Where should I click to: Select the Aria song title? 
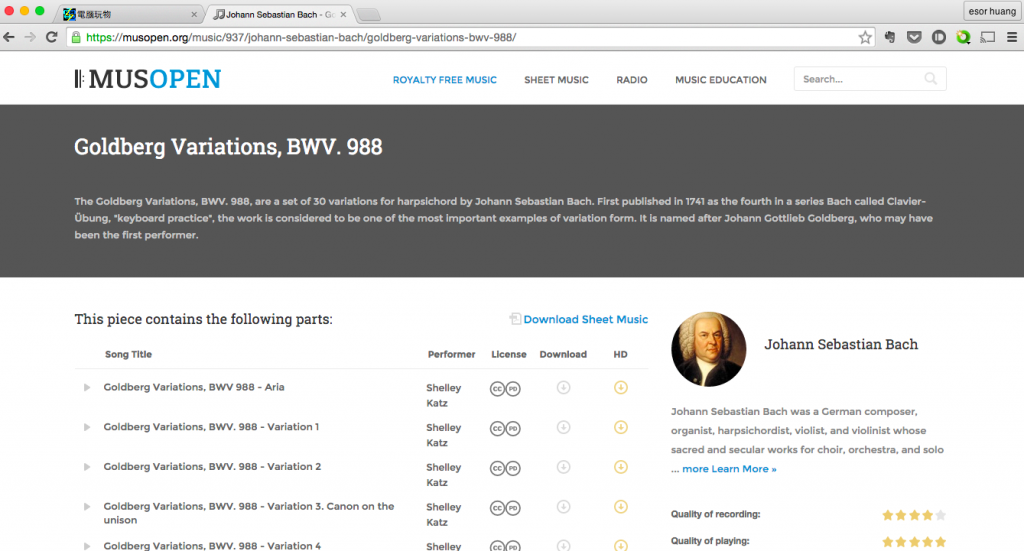coord(194,387)
